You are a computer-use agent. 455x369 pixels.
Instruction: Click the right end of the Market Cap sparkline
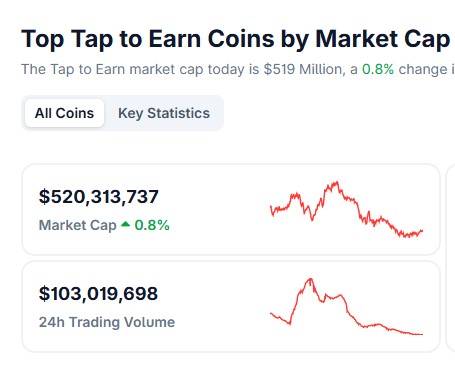coord(422,230)
